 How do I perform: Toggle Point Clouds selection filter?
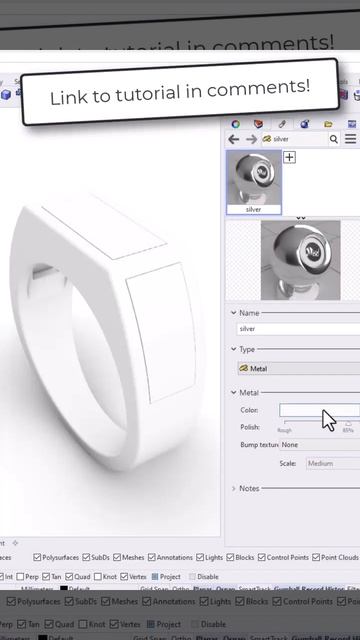(316, 557)
